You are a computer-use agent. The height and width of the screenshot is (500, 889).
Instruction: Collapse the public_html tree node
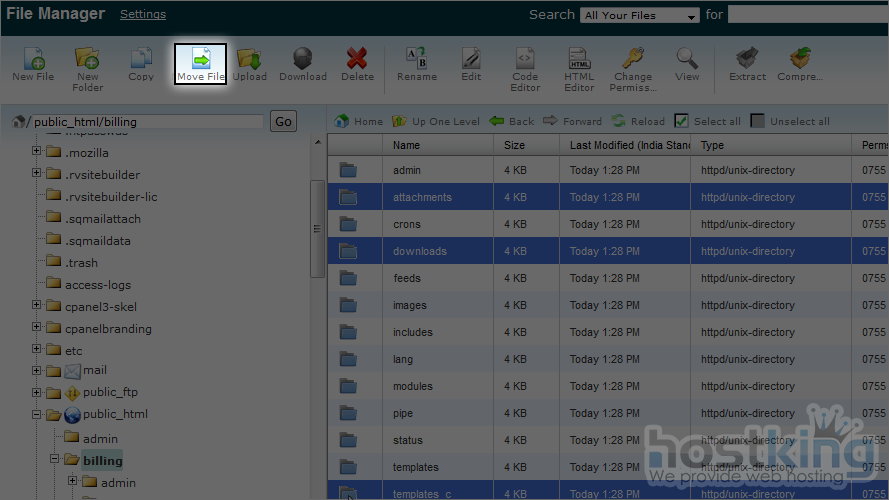click(x=37, y=415)
